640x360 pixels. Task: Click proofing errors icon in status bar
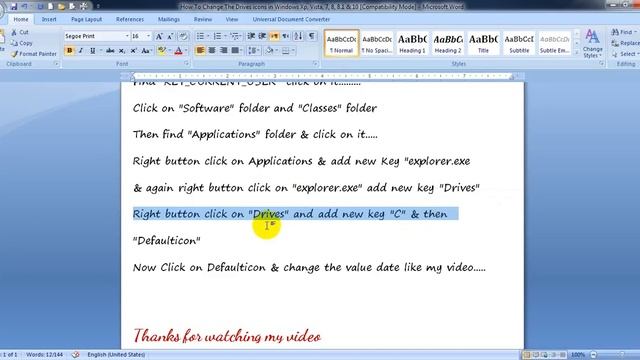click(x=76, y=355)
